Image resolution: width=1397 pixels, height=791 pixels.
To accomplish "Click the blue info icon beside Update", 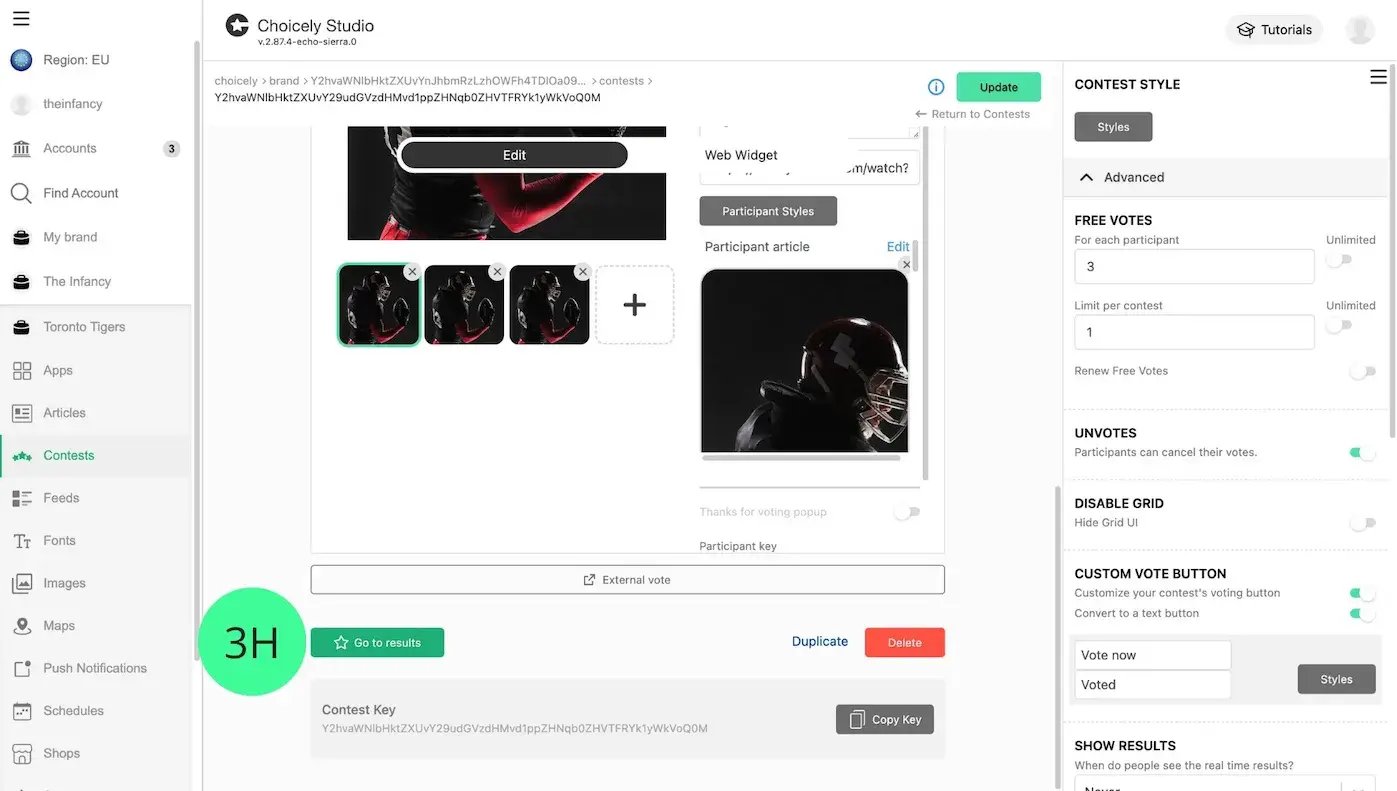I will pyautogui.click(x=936, y=87).
